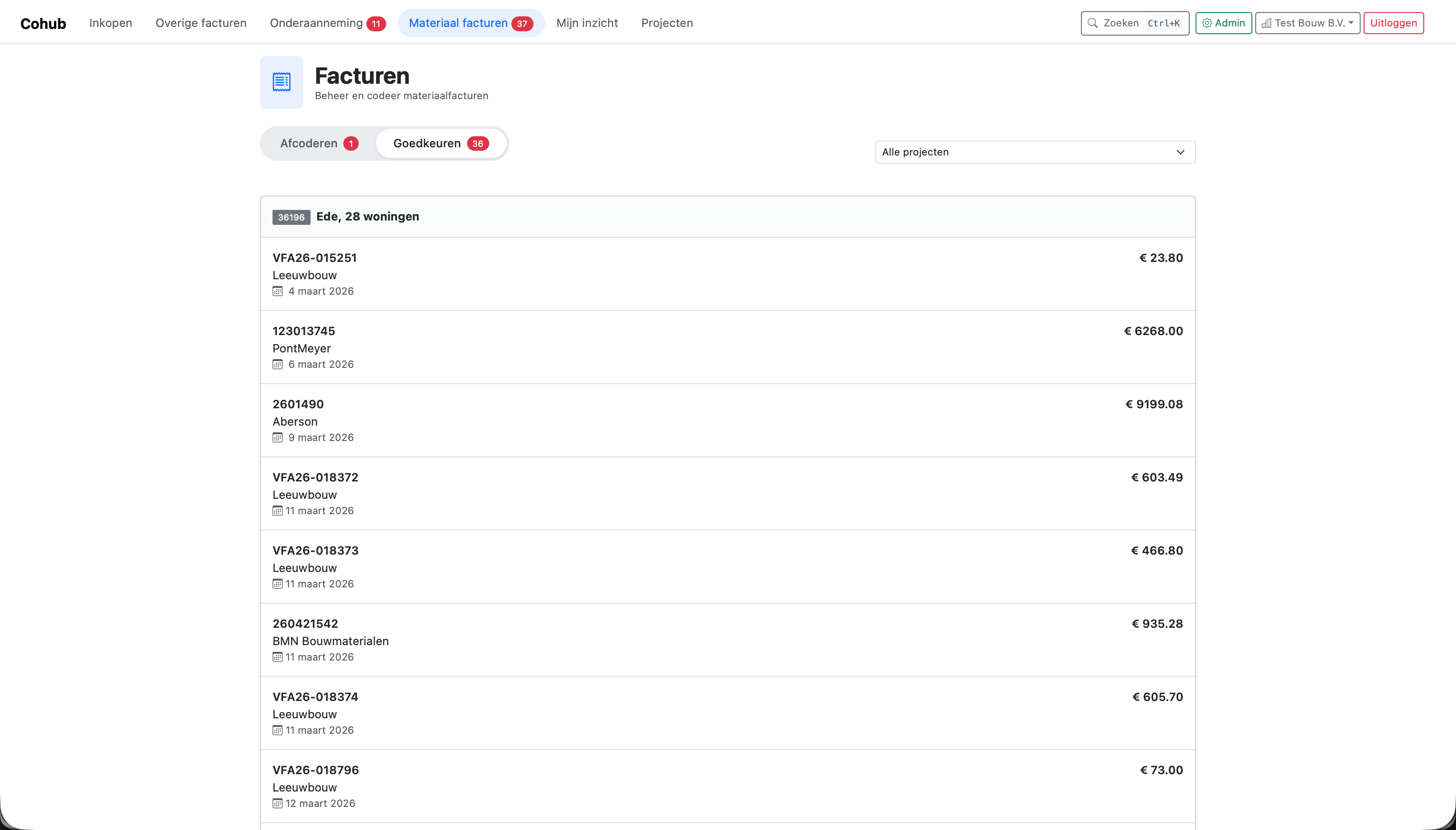Open the Alle projecten dropdown

point(1034,152)
